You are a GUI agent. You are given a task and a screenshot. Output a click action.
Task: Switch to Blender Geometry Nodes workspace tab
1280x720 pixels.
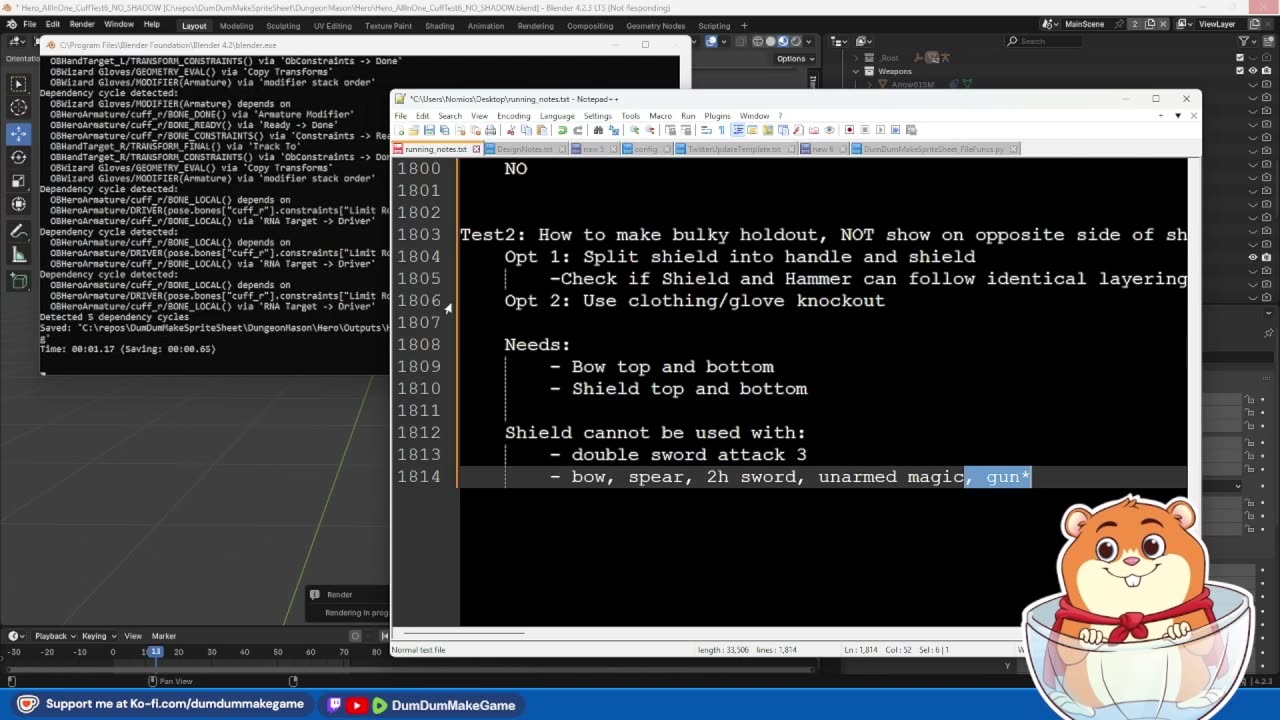coord(655,25)
